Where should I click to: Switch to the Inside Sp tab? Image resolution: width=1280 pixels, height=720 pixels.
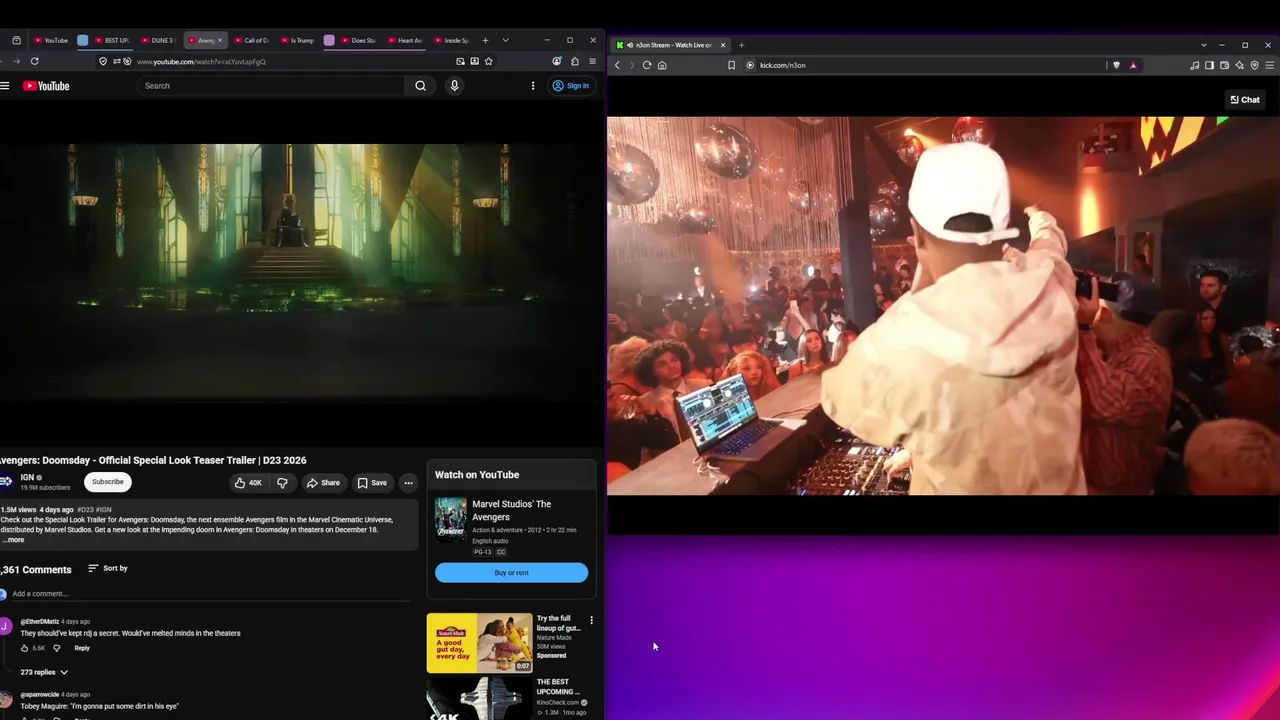tap(451, 40)
